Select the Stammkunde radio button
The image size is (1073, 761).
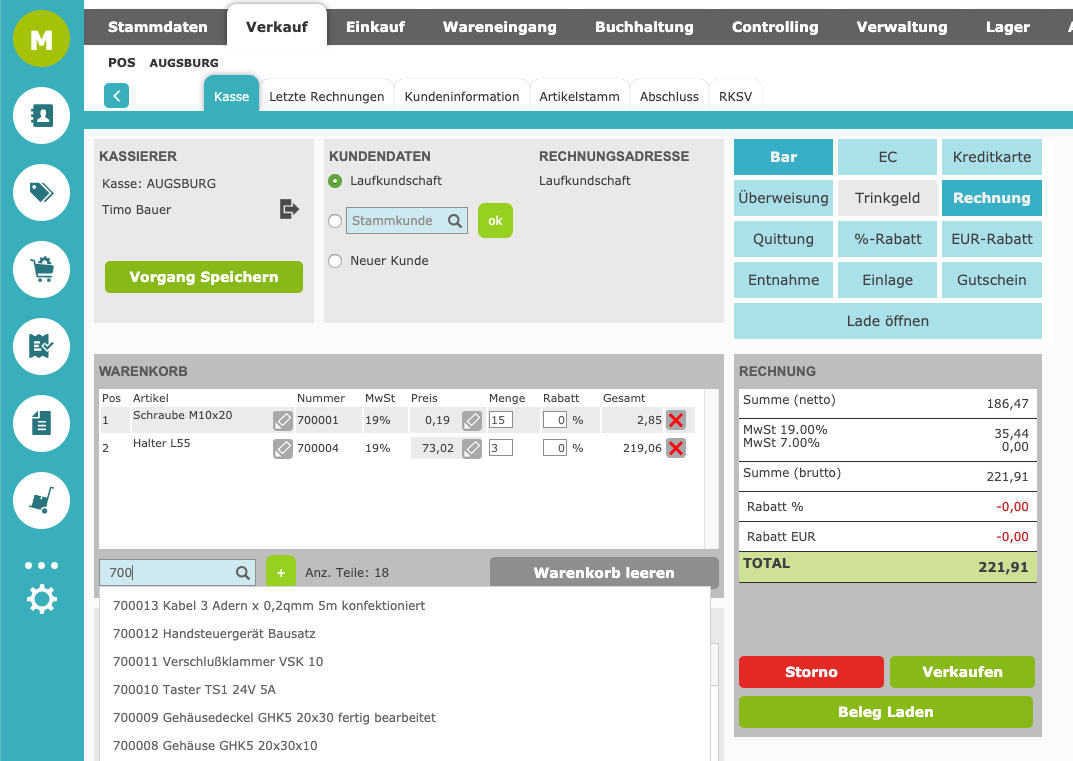(335, 221)
